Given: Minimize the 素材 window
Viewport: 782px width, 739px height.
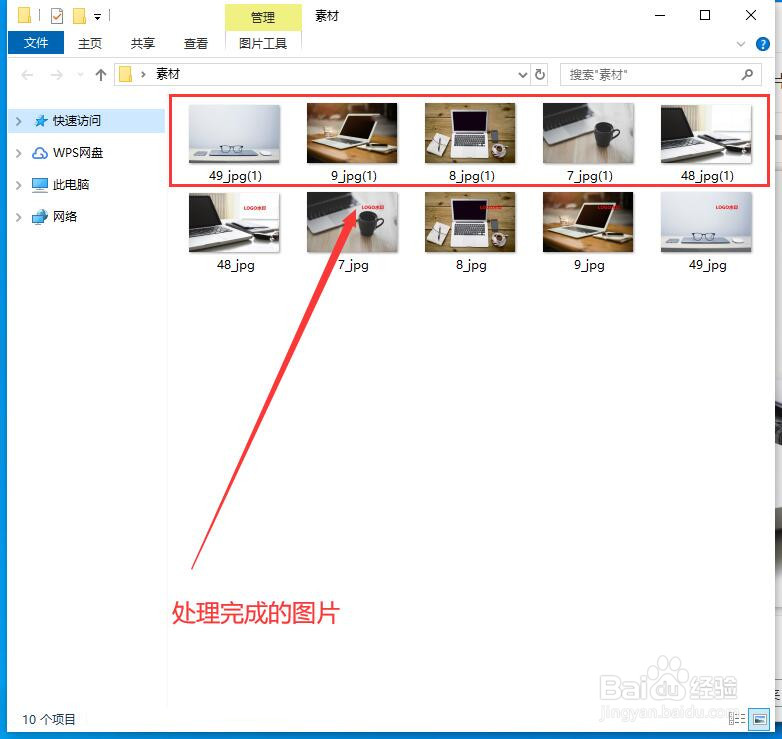Looking at the screenshot, I should [660, 15].
